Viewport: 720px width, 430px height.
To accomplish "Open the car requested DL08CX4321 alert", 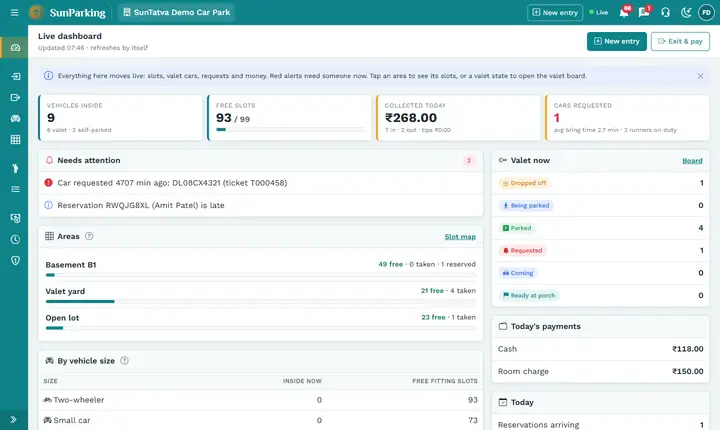I will pyautogui.click(x=261, y=183).
